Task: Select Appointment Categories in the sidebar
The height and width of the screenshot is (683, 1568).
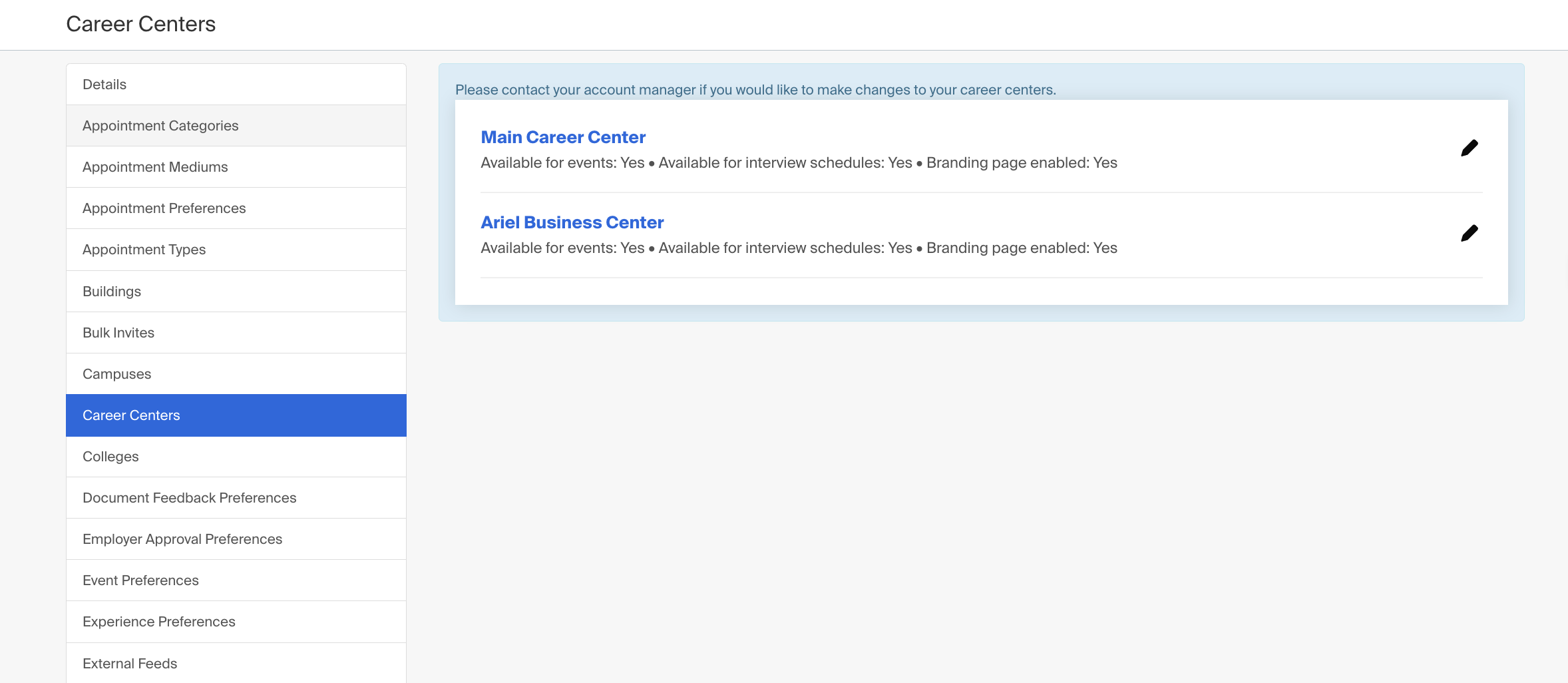Action: [160, 125]
